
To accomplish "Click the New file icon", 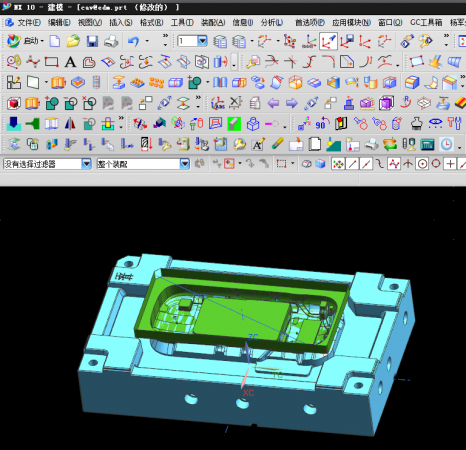I will pyautogui.click(x=55, y=41).
